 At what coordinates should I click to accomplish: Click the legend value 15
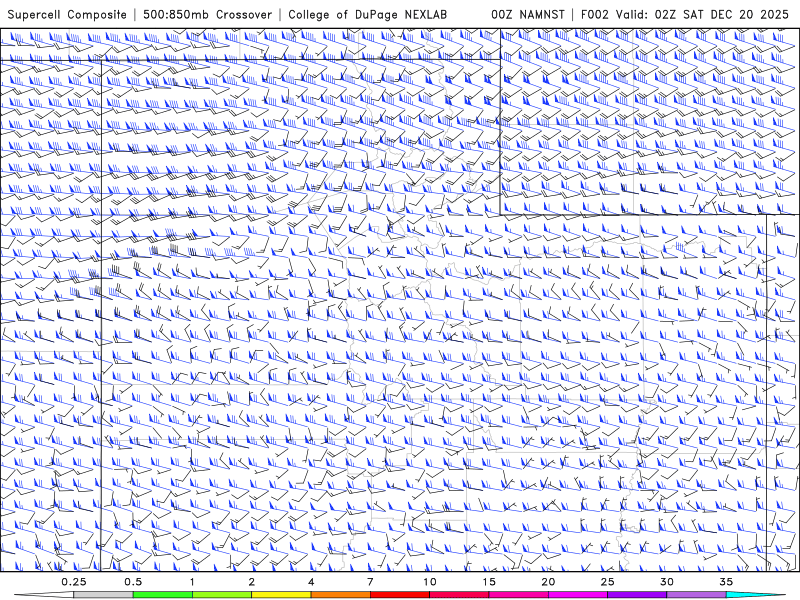[489, 582]
